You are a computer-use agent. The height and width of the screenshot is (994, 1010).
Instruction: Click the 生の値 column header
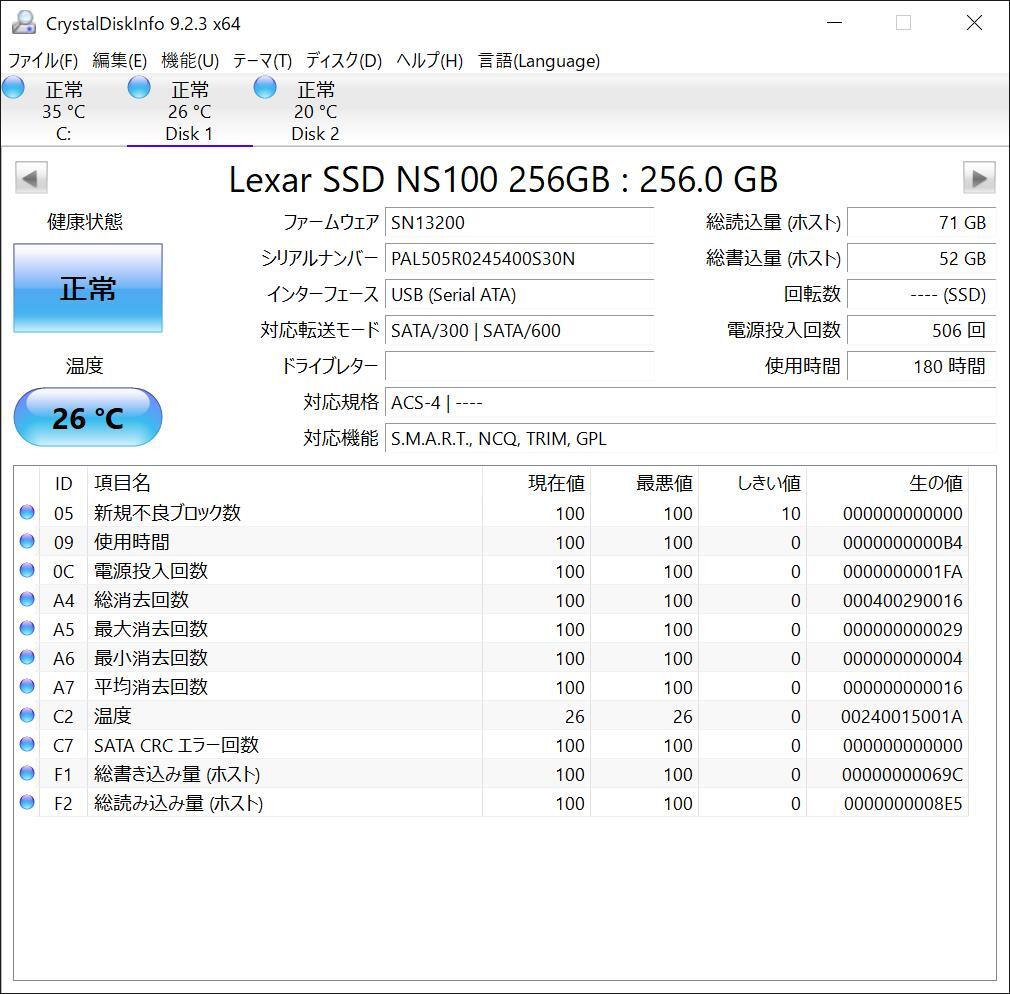pos(935,484)
